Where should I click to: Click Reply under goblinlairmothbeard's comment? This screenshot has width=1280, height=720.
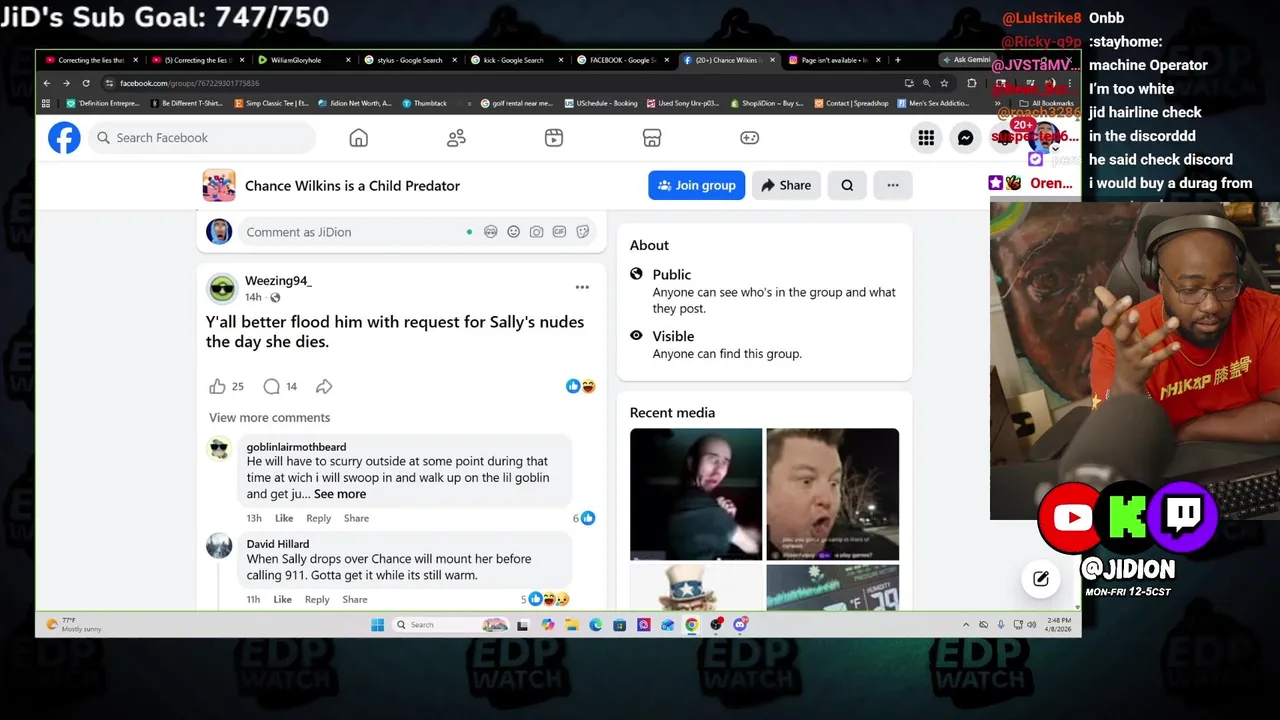coord(318,518)
